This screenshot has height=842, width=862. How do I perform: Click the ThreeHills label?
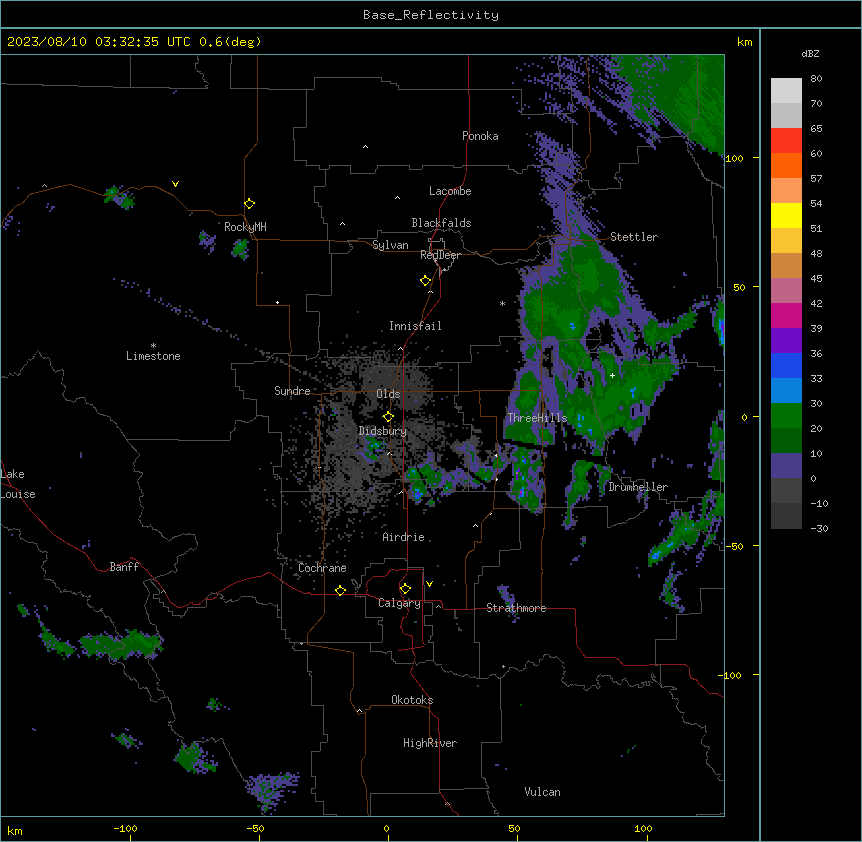[x=537, y=418]
